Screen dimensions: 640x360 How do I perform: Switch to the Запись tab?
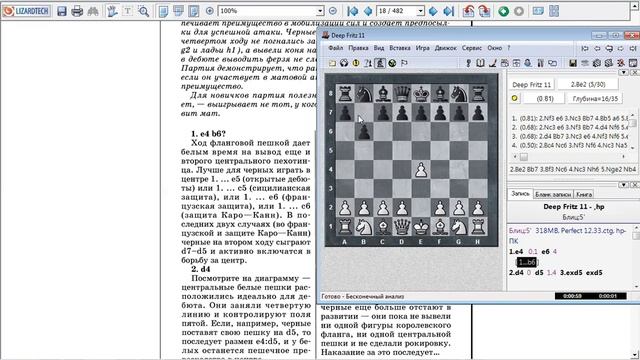point(520,194)
